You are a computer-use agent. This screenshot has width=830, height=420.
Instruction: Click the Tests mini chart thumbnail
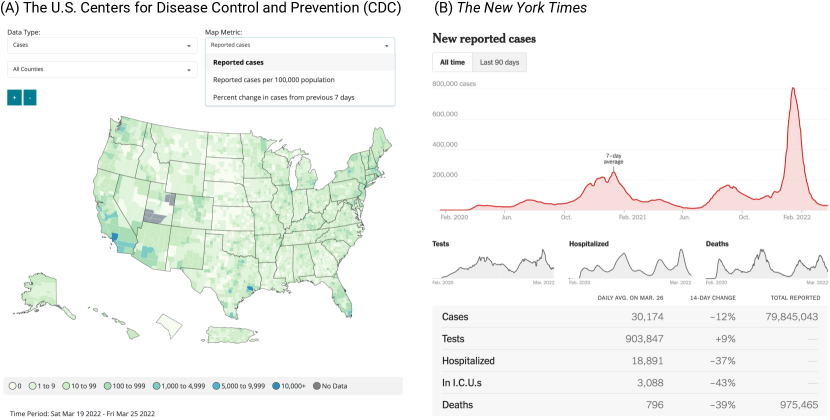click(494, 264)
